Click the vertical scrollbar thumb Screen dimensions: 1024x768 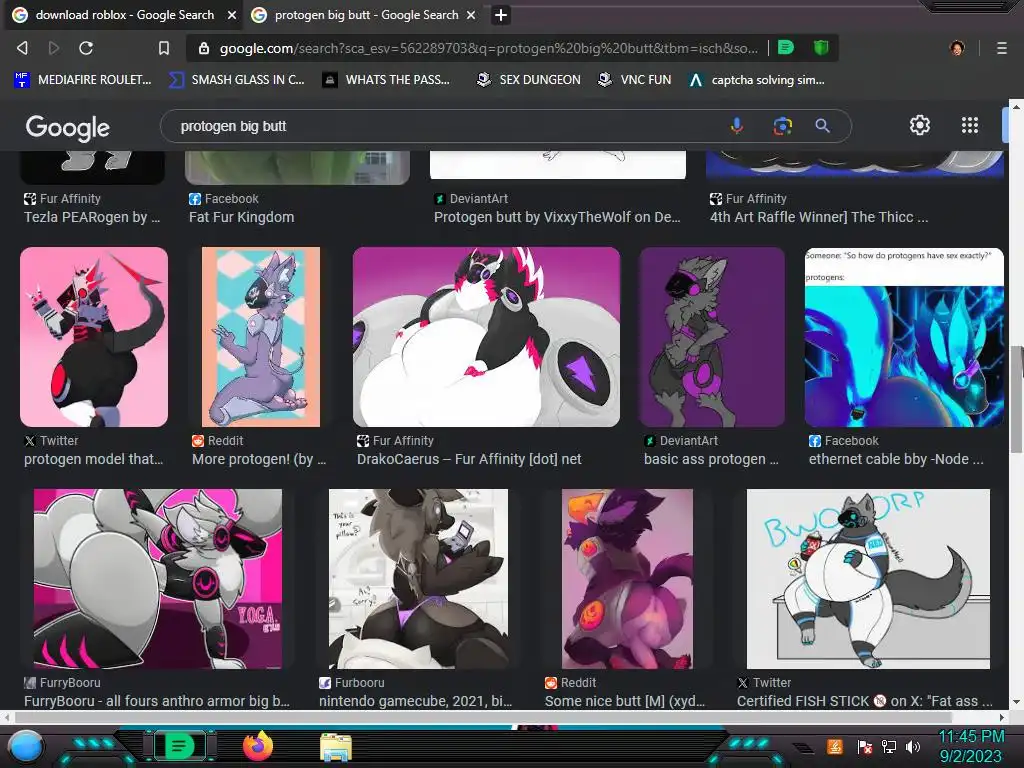click(1016, 398)
